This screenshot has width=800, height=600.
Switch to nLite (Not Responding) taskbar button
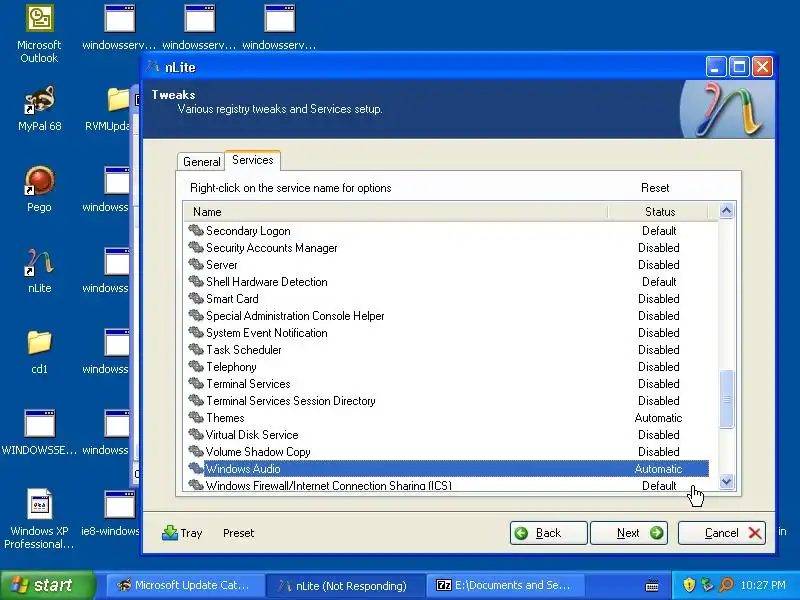(345, 585)
